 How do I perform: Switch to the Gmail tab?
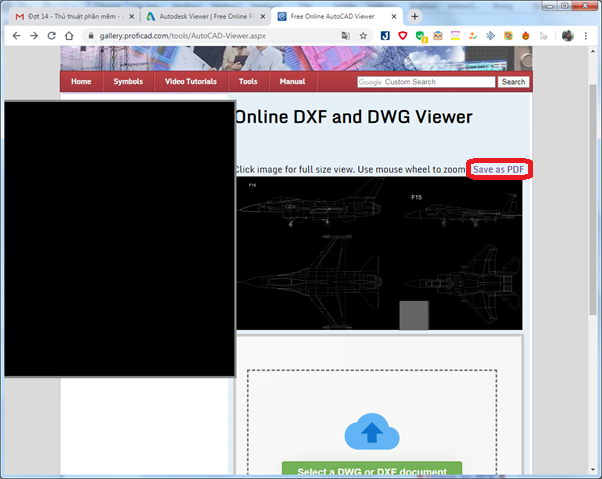click(x=70, y=17)
